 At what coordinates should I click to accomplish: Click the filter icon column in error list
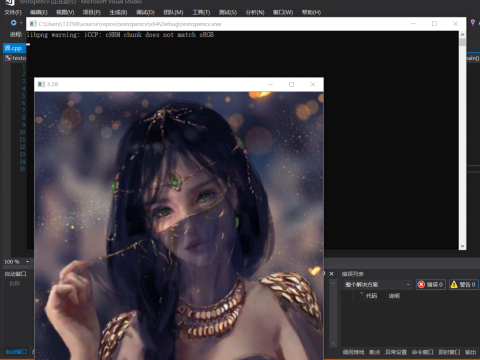point(361,295)
